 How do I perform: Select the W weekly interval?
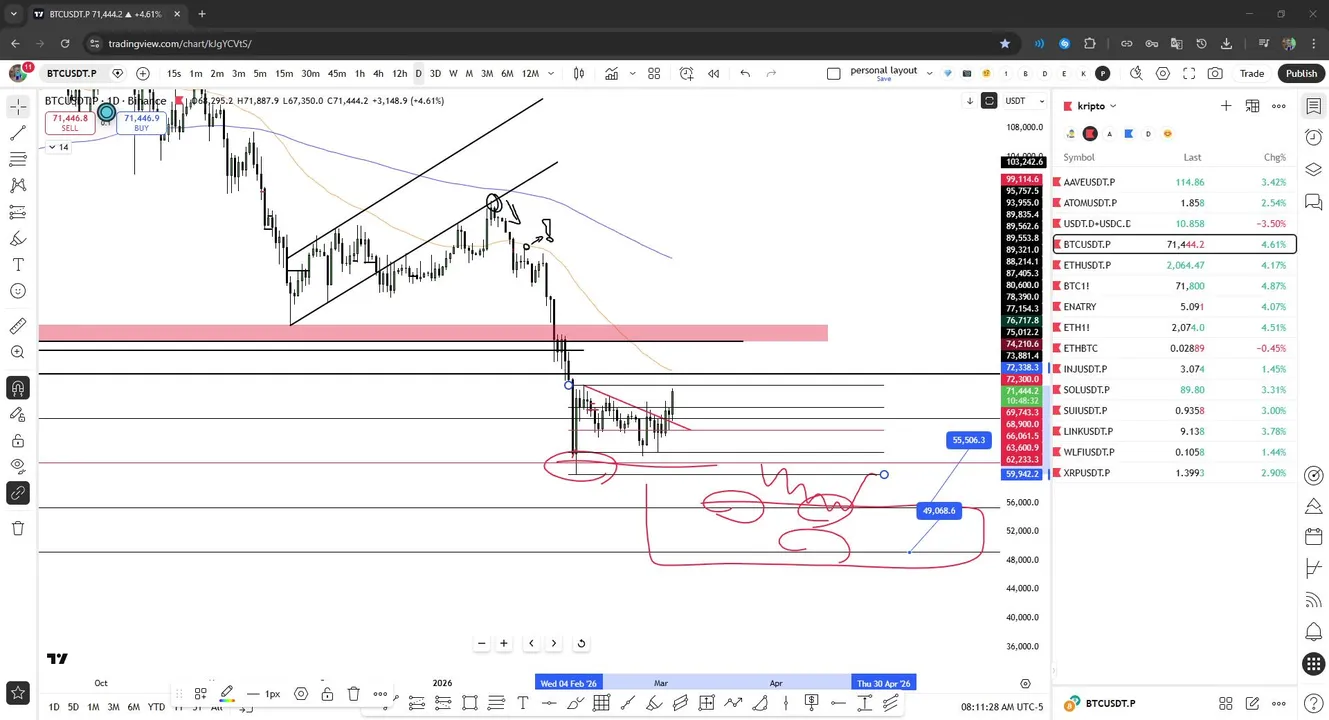[453, 73]
